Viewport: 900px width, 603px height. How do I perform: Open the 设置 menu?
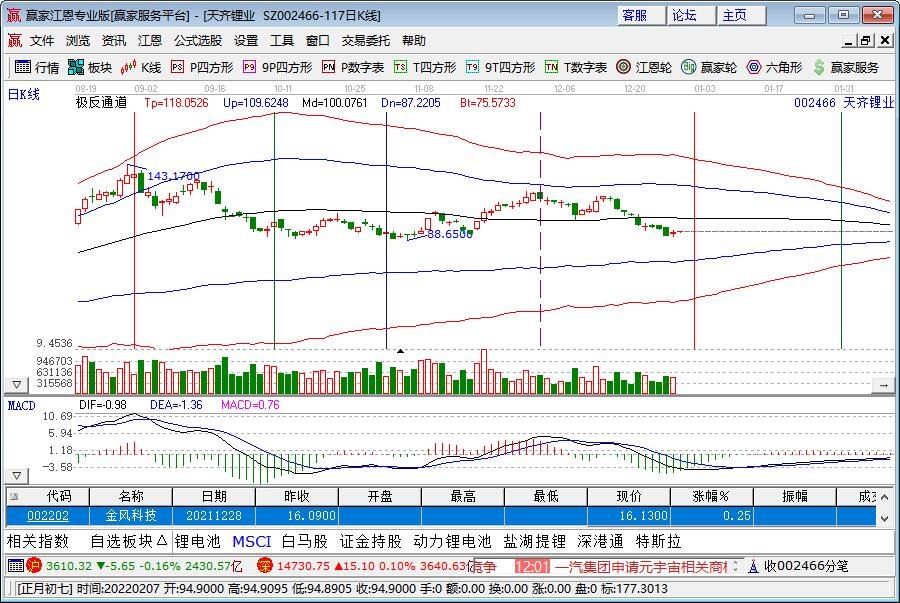246,40
